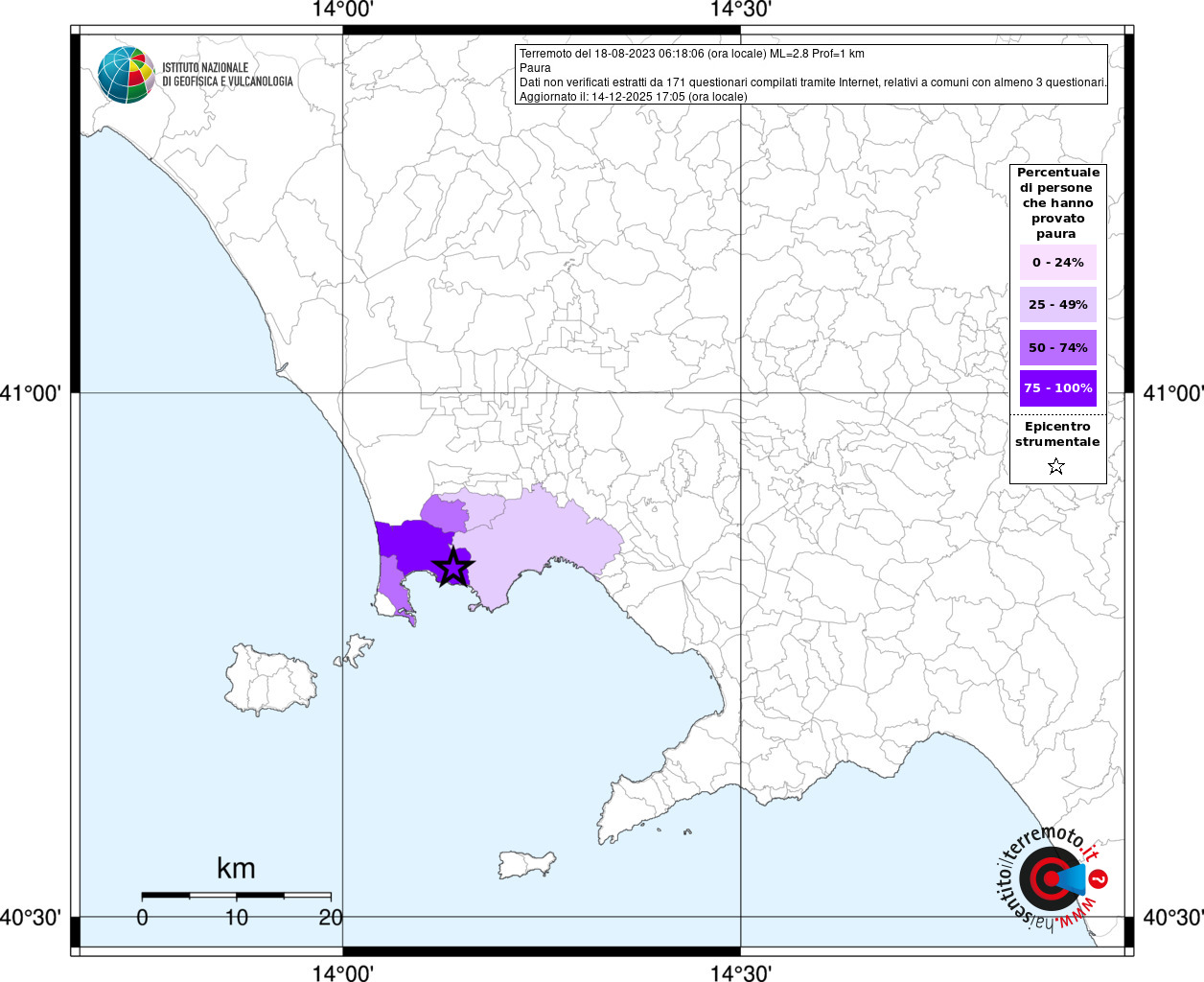
Task: Select the 0 - 24% legend swatch
Action: tap(1058, 262)
